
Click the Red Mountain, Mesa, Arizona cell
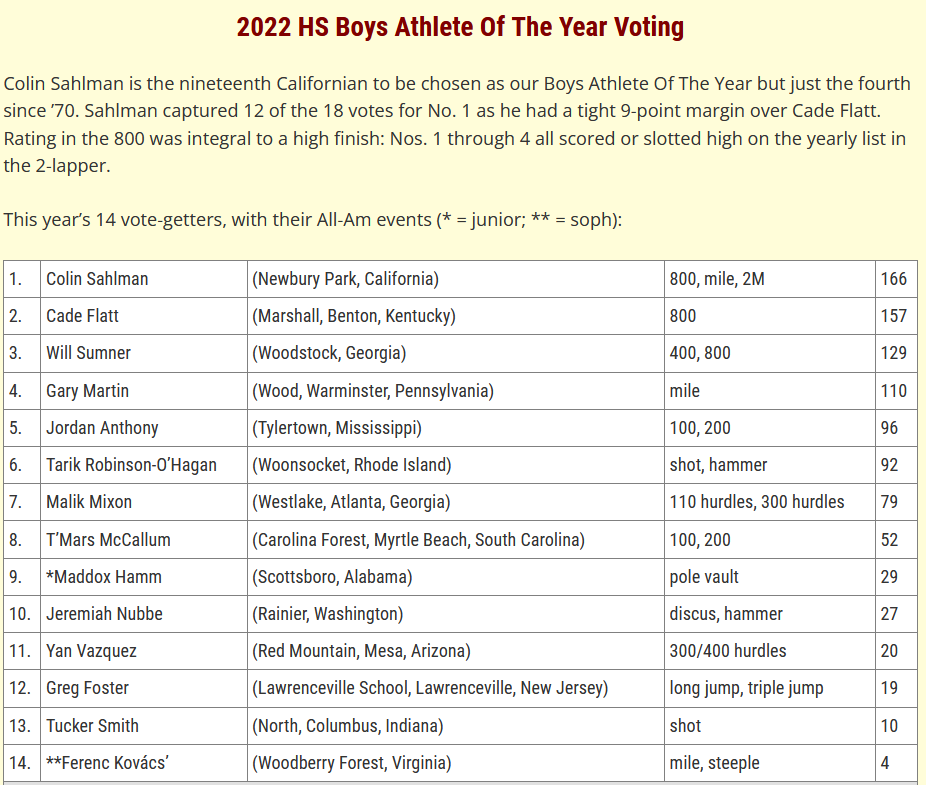[x=455, y=651]
